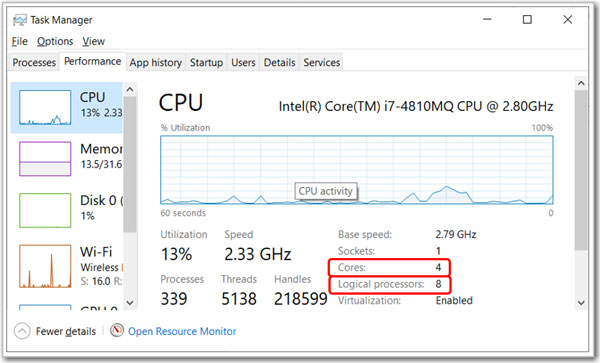Viewport: 600px width, 363px height.
Task: Open the Services tab
Action: 322,62
